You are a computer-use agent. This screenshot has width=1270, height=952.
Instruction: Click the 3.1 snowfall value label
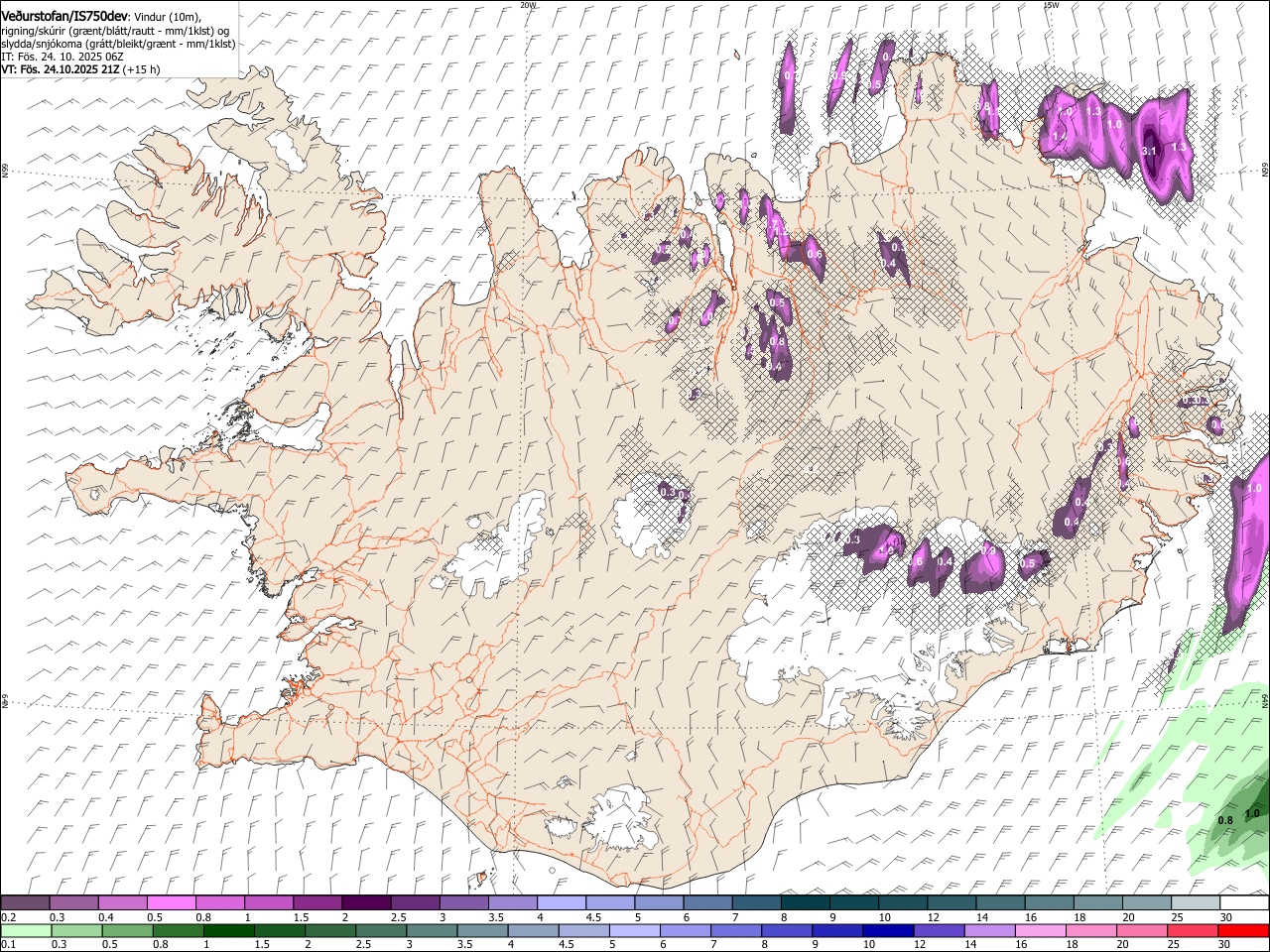click(1150, 151)
